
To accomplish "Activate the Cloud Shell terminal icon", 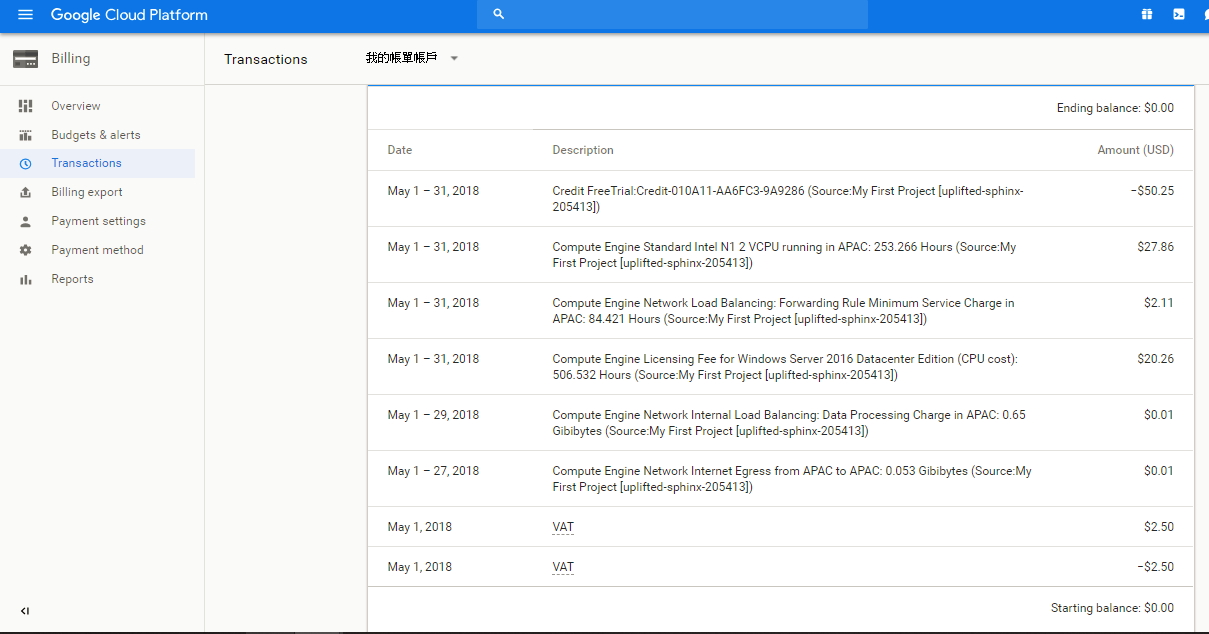I will click(x=1179, y=15).
